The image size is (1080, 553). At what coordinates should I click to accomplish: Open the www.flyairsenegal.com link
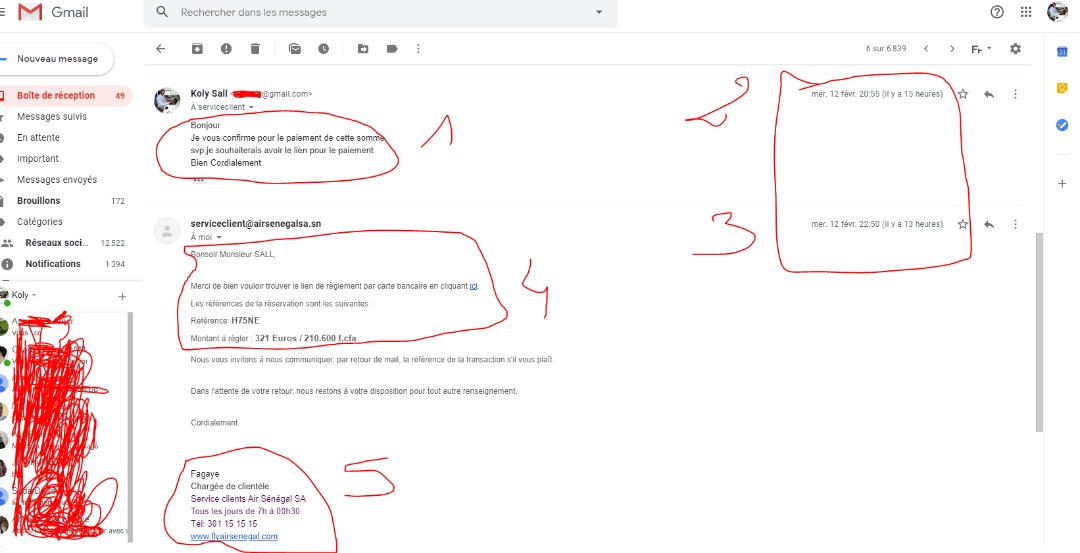234,536
